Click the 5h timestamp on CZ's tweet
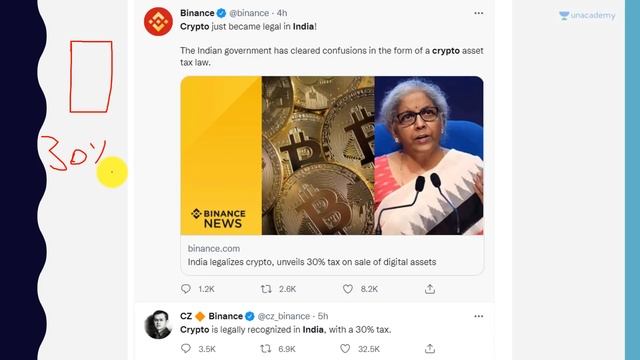The height and width of the screenshot is (360, 640). [323, 316]
